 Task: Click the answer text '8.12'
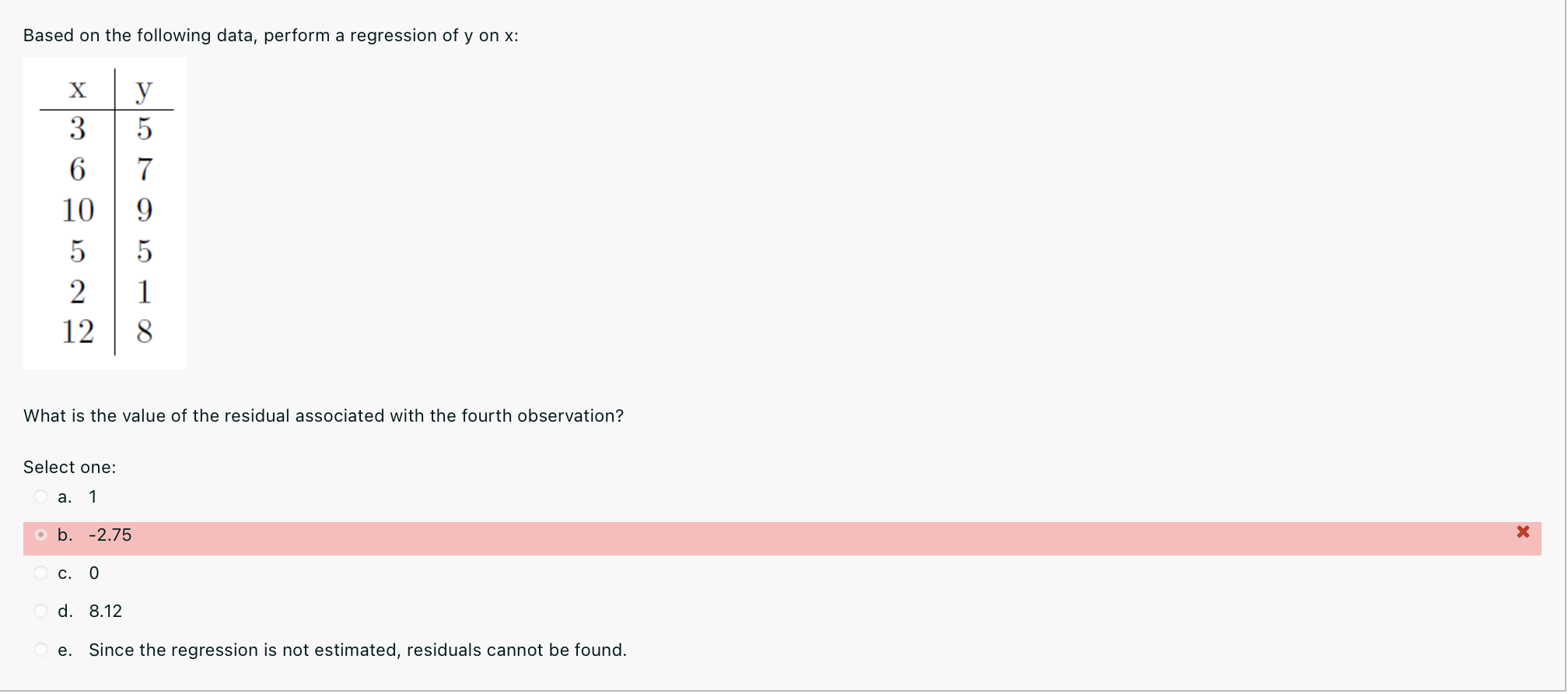point(106,611)
